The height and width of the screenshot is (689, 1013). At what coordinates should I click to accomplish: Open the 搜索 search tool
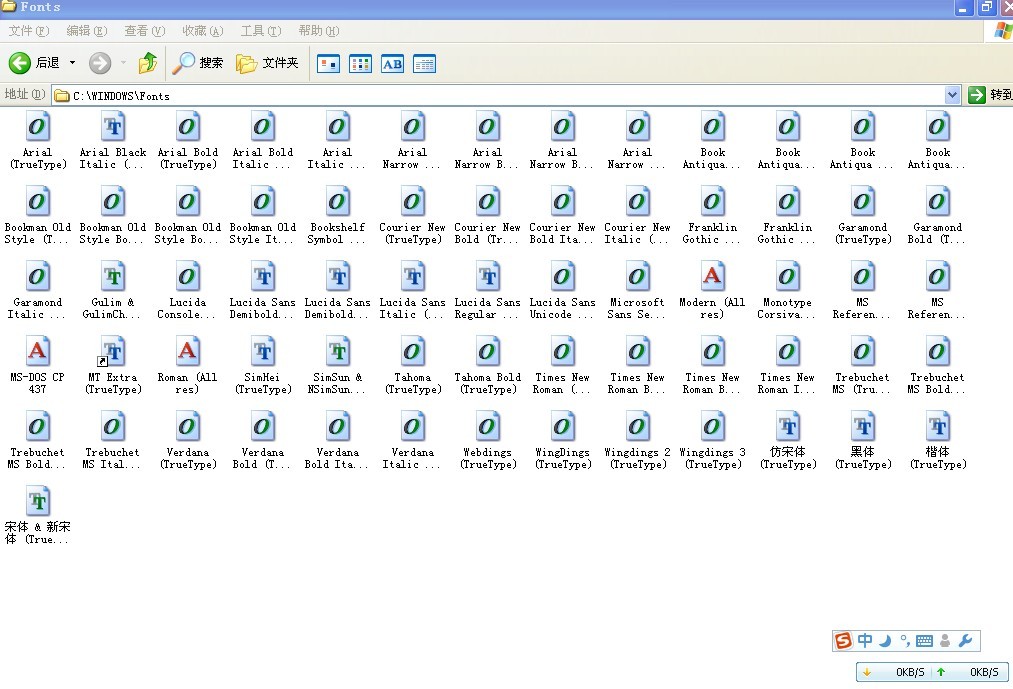click(198, 63)
